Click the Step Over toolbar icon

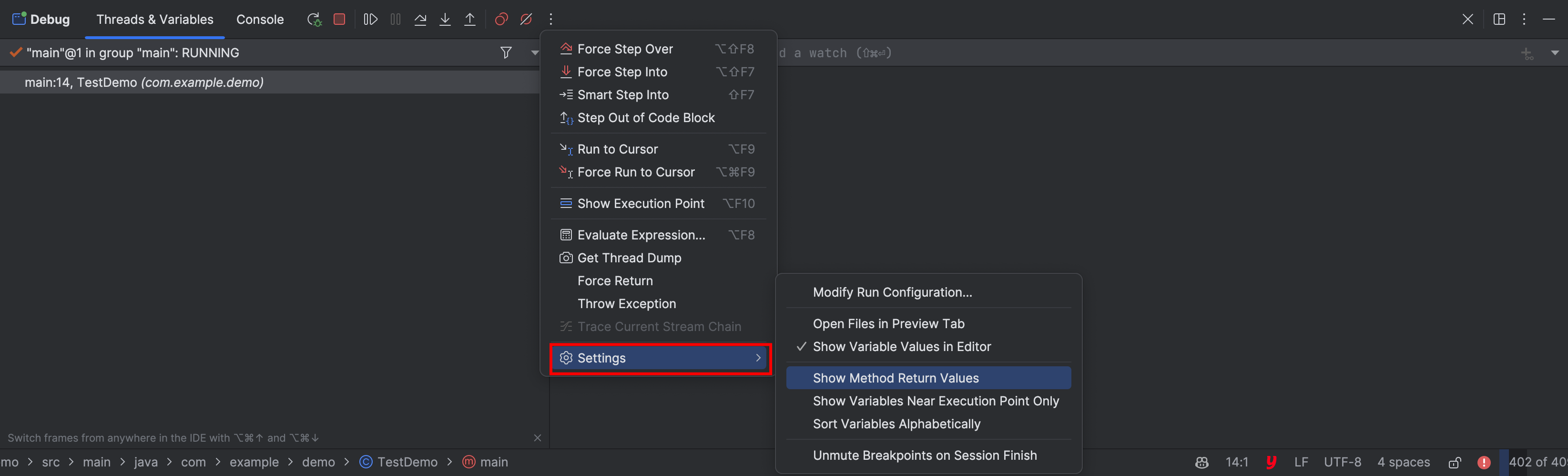pos(420,20)
